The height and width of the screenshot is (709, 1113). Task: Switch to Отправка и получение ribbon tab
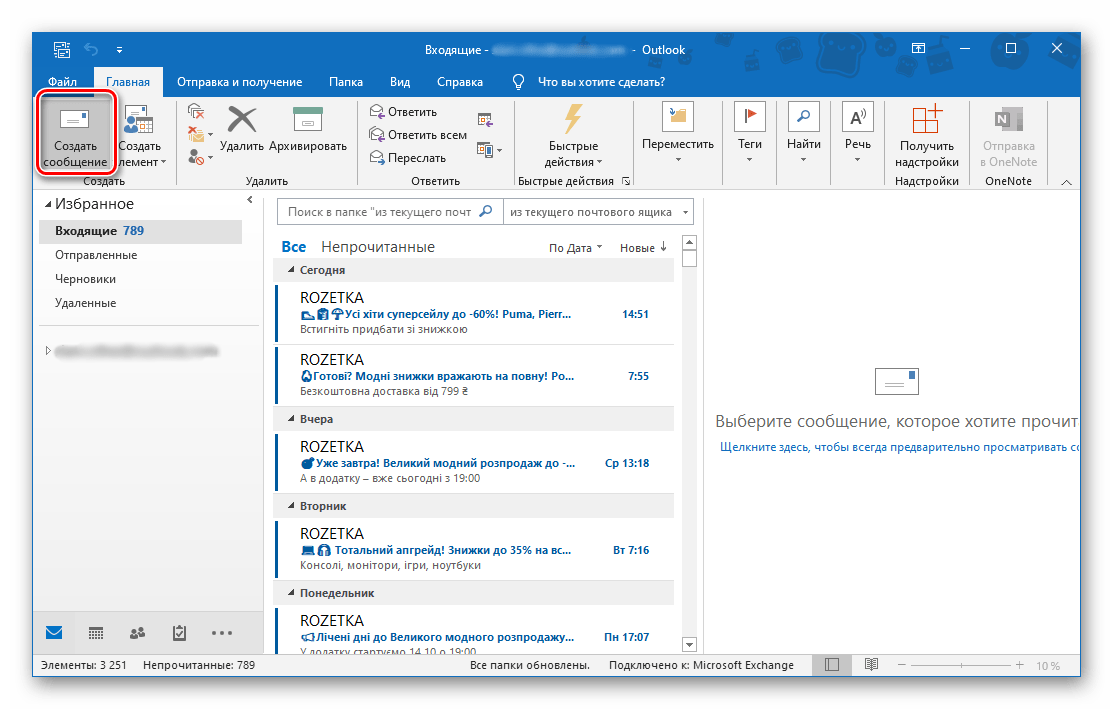click(x=239, y=82)
